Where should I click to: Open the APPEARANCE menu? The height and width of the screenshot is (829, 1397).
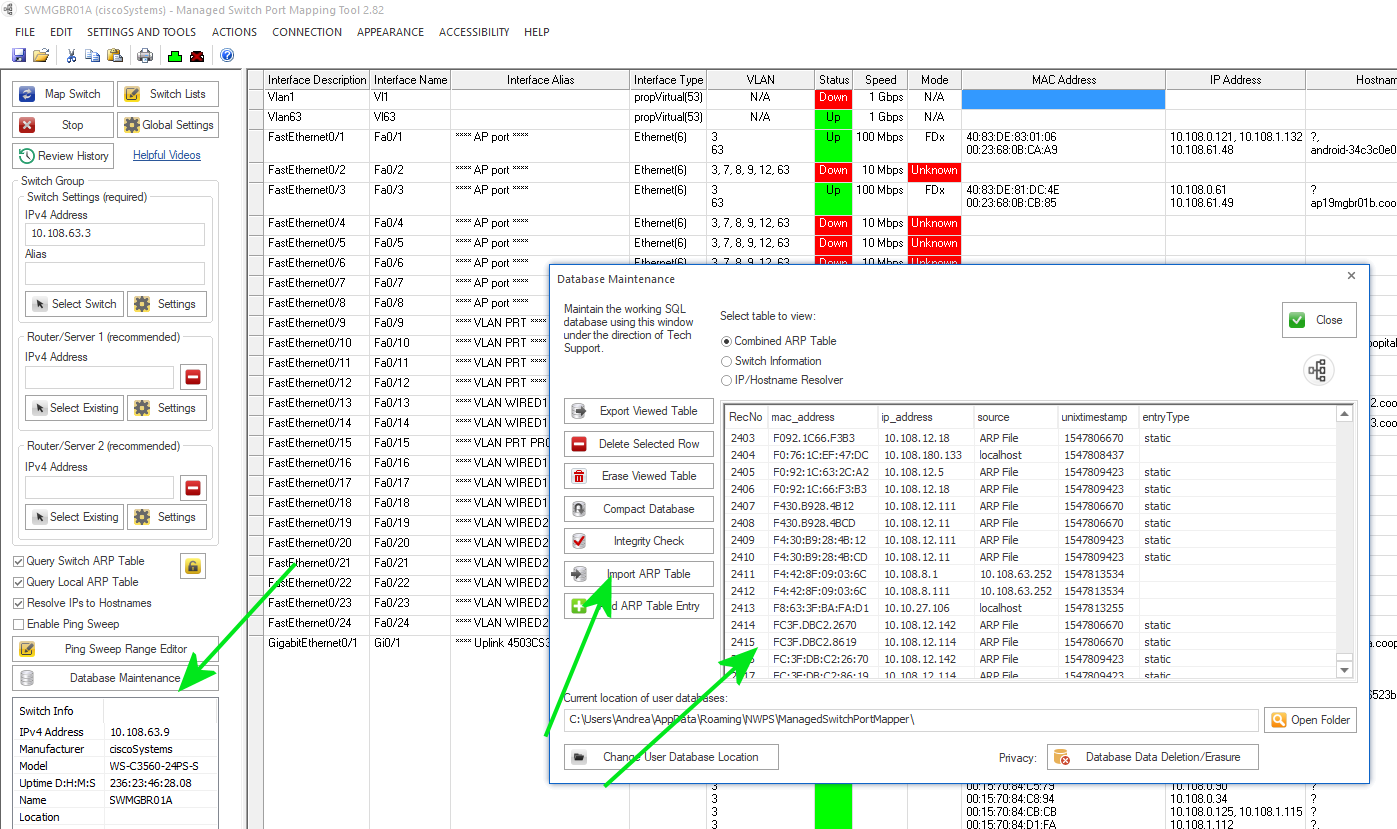pos(390,32)
